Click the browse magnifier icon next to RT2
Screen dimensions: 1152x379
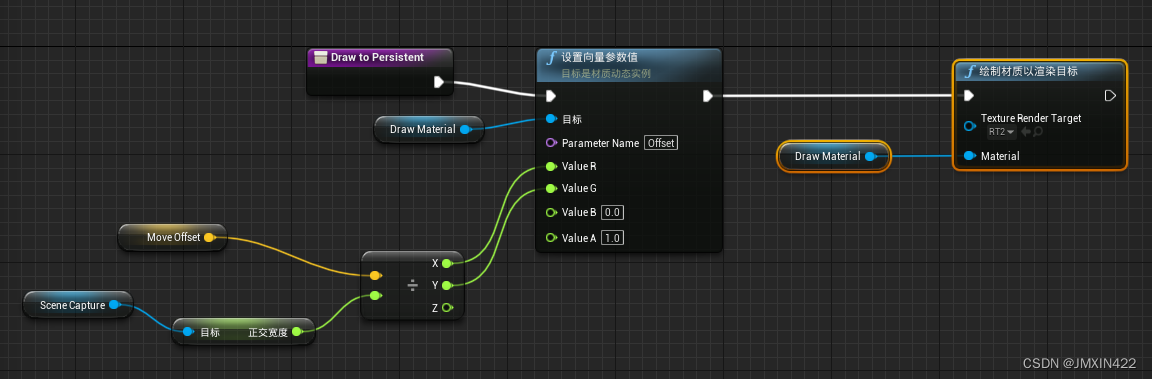pyautogui.click(x=1038, y=131)
